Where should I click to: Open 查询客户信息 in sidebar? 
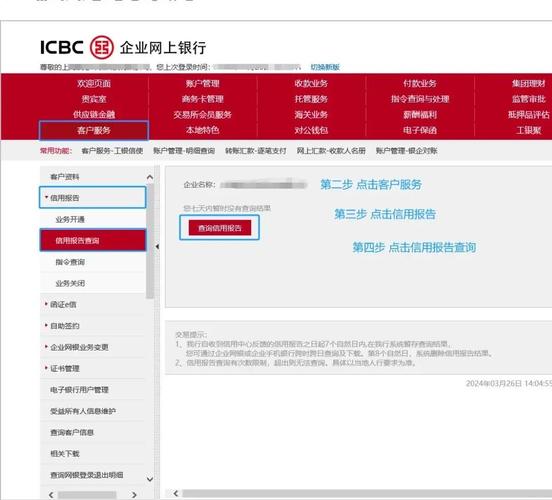(72, 432)
